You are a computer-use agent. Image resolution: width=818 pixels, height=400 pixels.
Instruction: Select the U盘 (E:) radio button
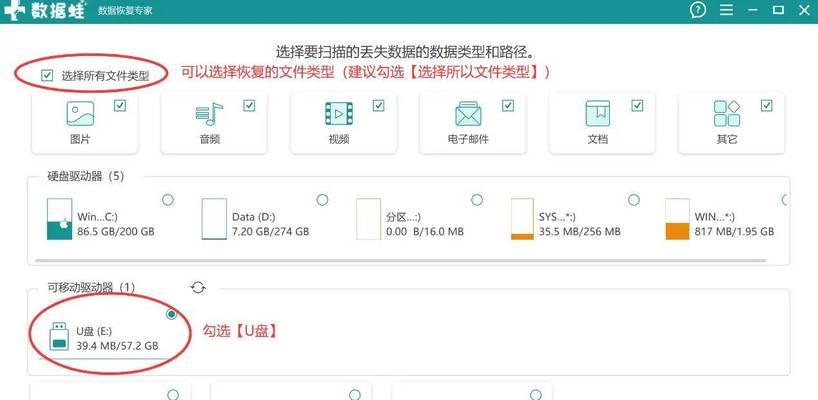pos(172,314)
